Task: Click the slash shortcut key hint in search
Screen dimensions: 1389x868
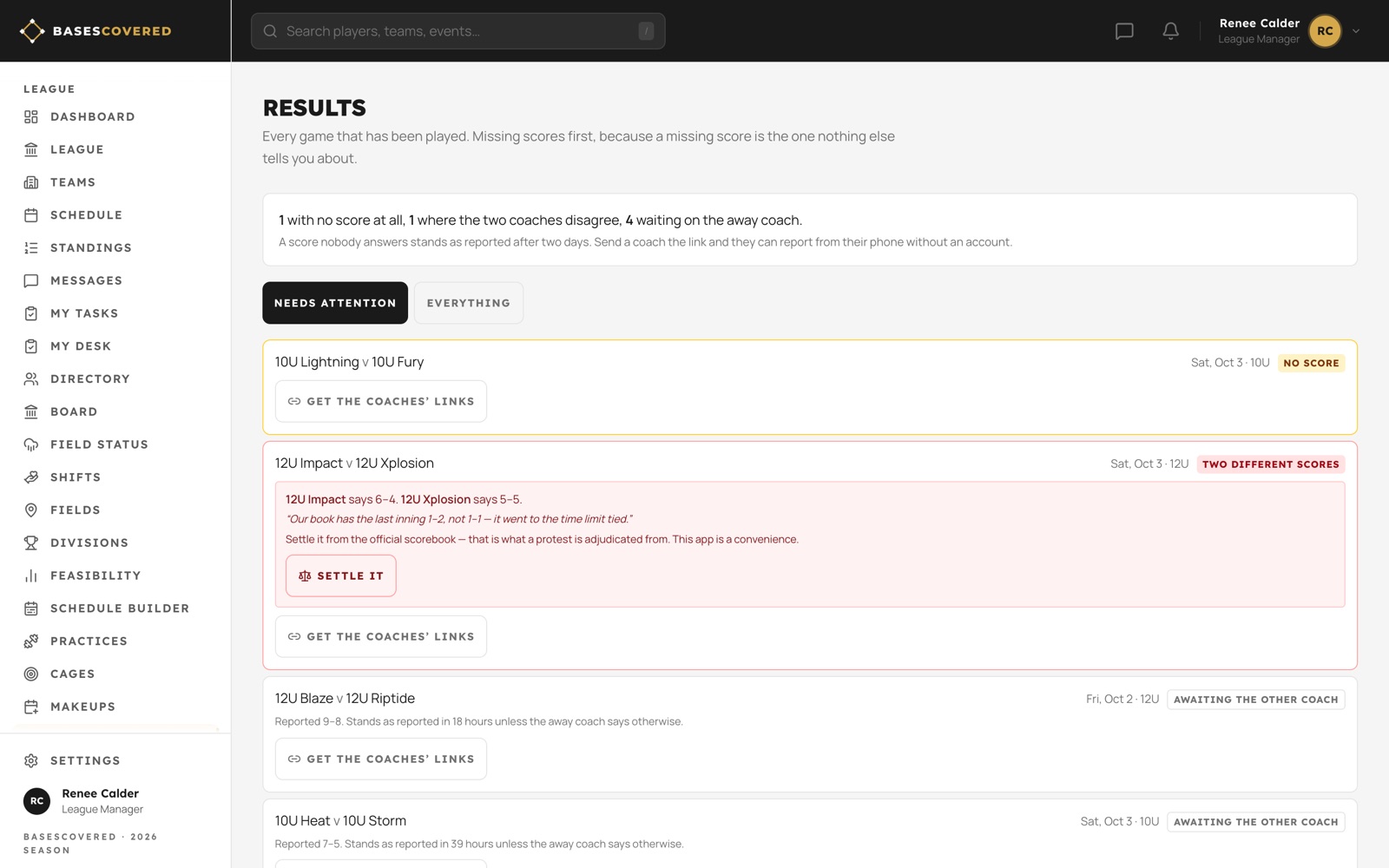Action: [x=646, y=31]
